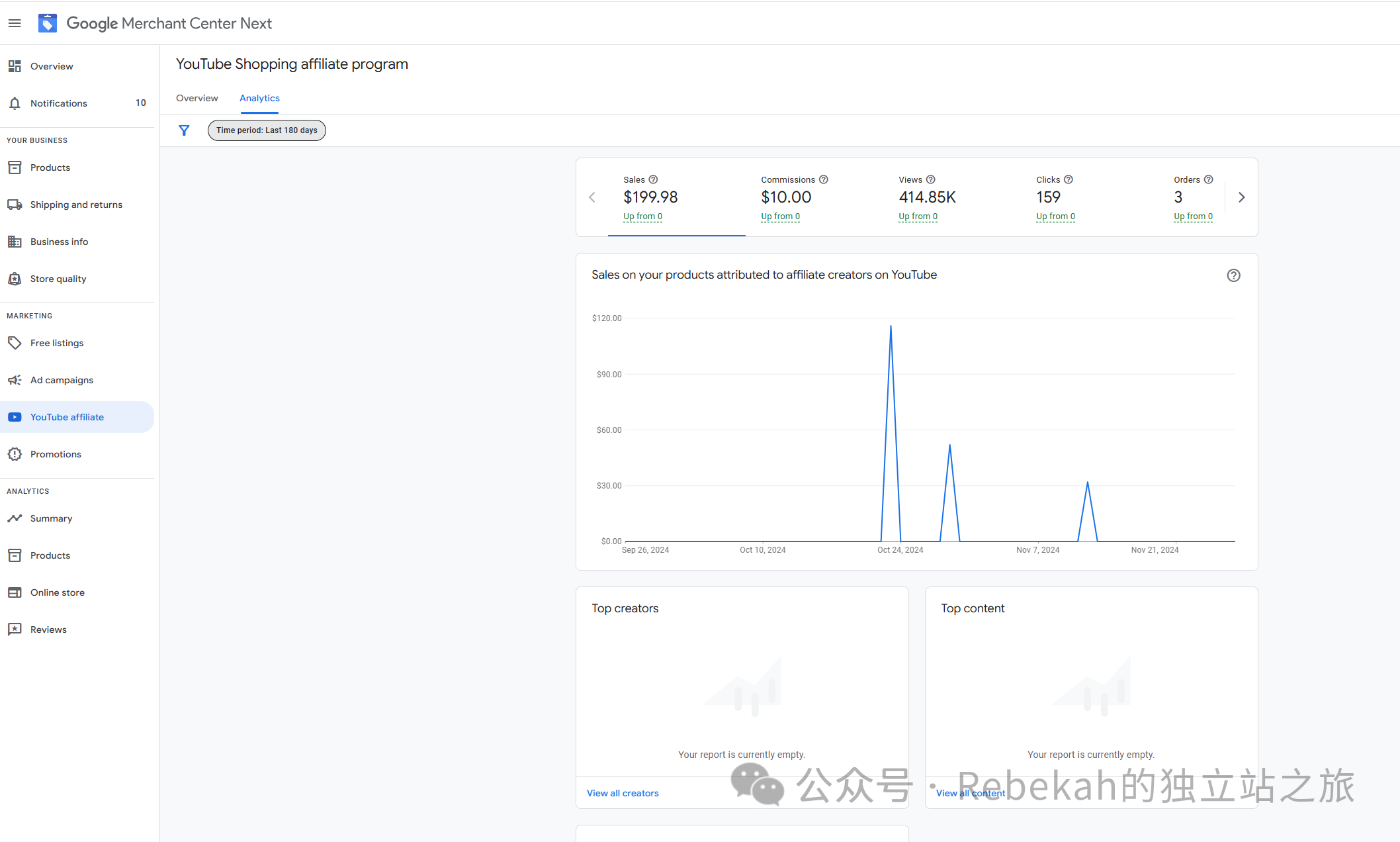1400x842 pixels.
Task: Go to Shipping and returns page
Action: tap(77, 205)
